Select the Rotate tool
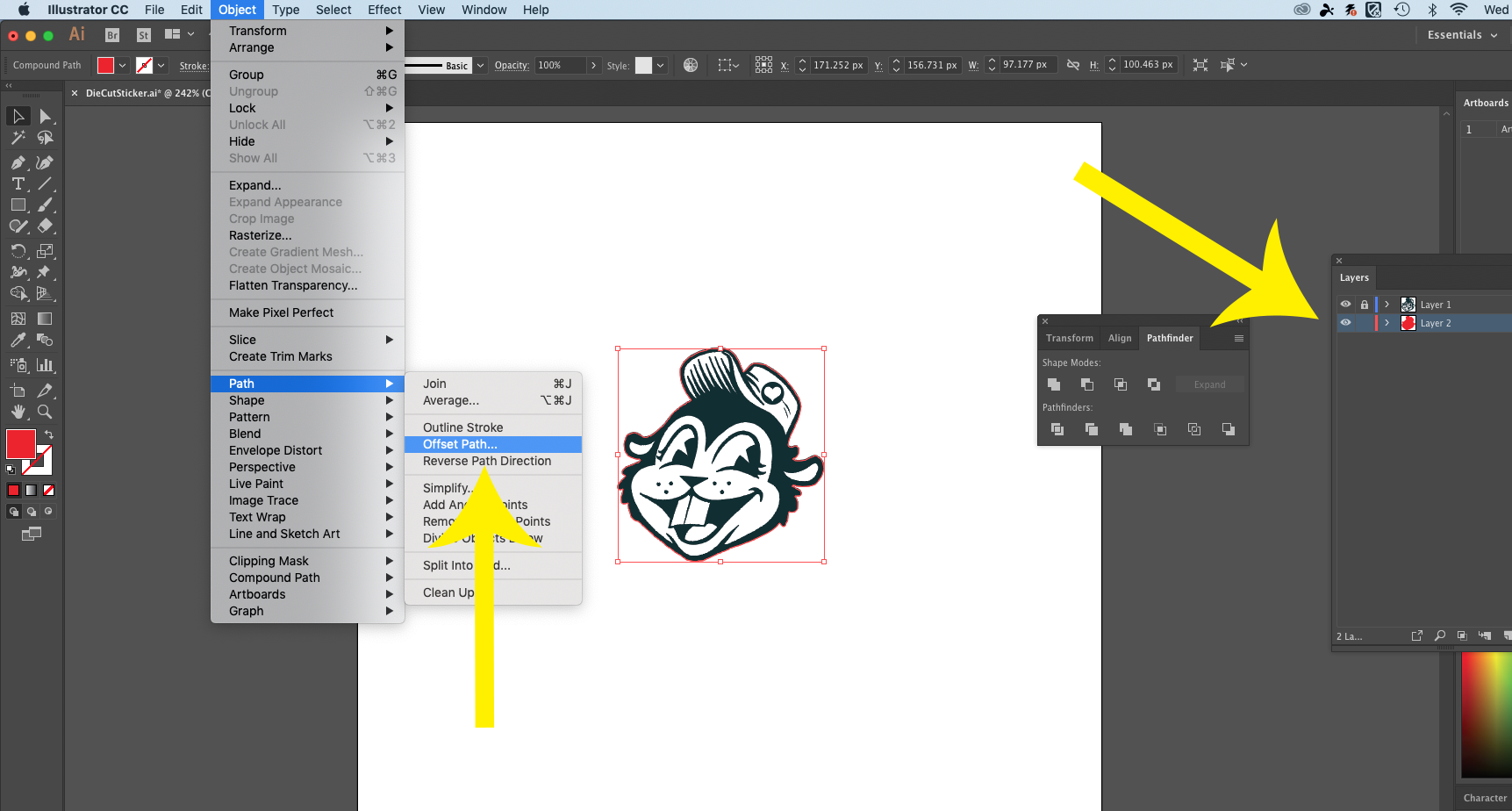 (x=18, y=251)
